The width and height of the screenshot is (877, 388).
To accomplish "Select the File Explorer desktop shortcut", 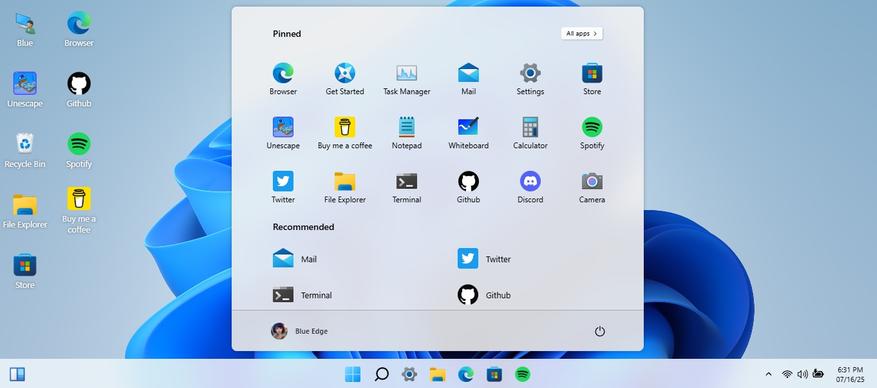I will [x=25, y=211].
